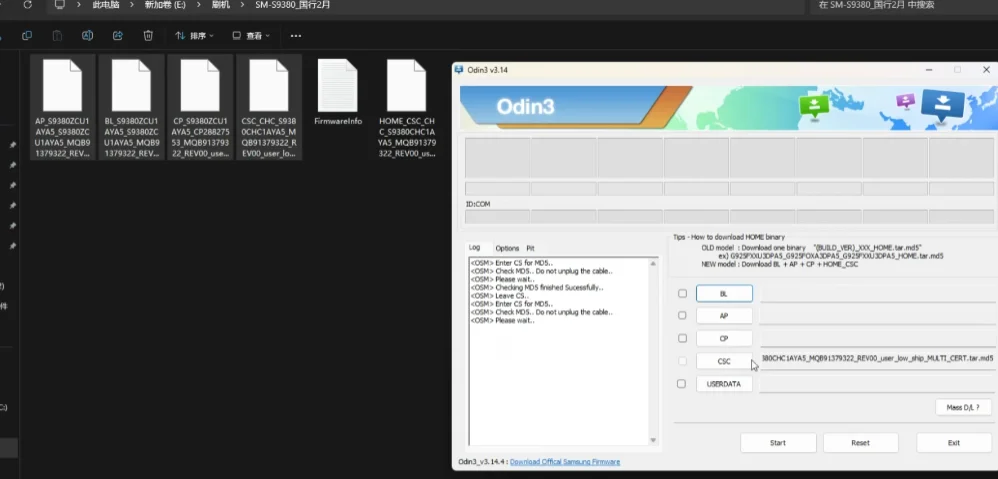Click the Start button in Odin3
The height and width of the screenshot is (479, 998).
778,443
